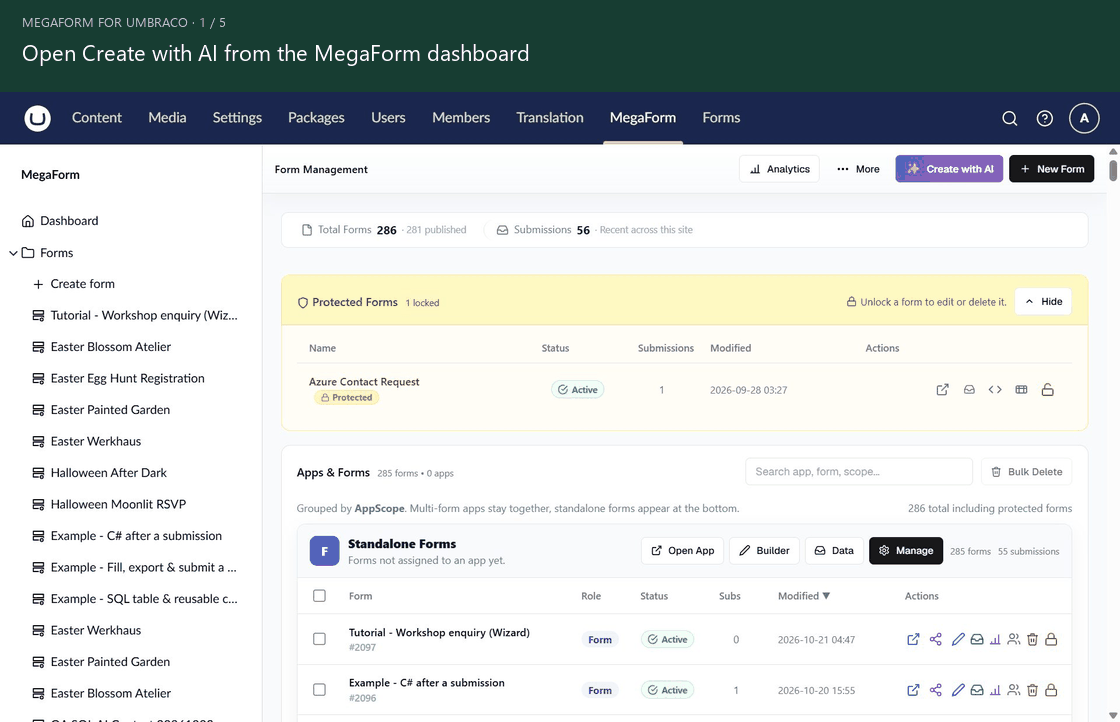
Task: Open the Builder for Standalone Forms
Action: click(764, 551)
